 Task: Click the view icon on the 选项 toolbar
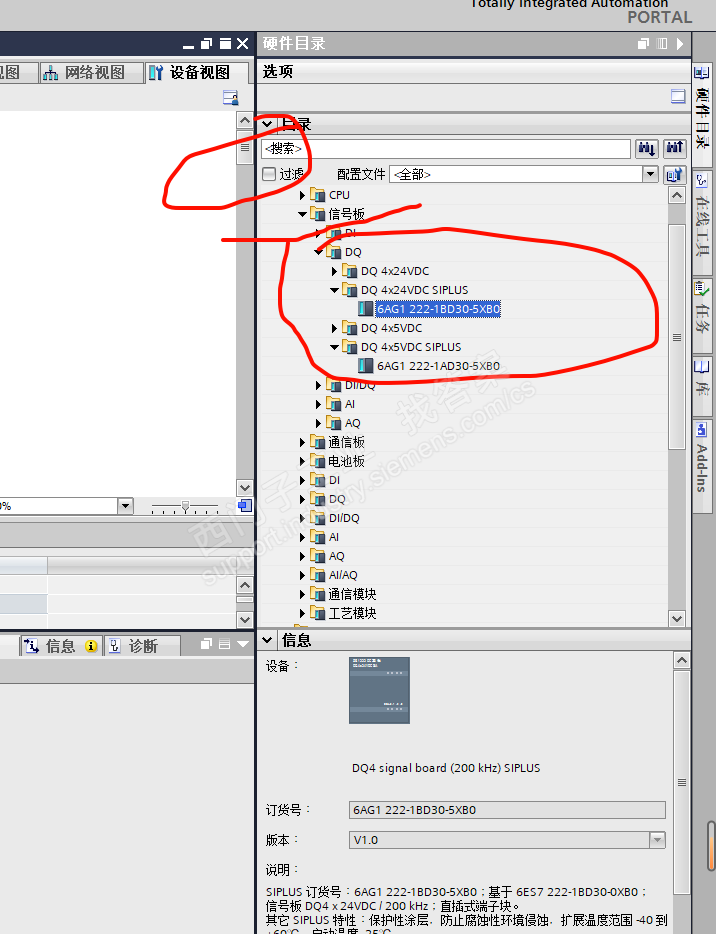coord(678,96)
